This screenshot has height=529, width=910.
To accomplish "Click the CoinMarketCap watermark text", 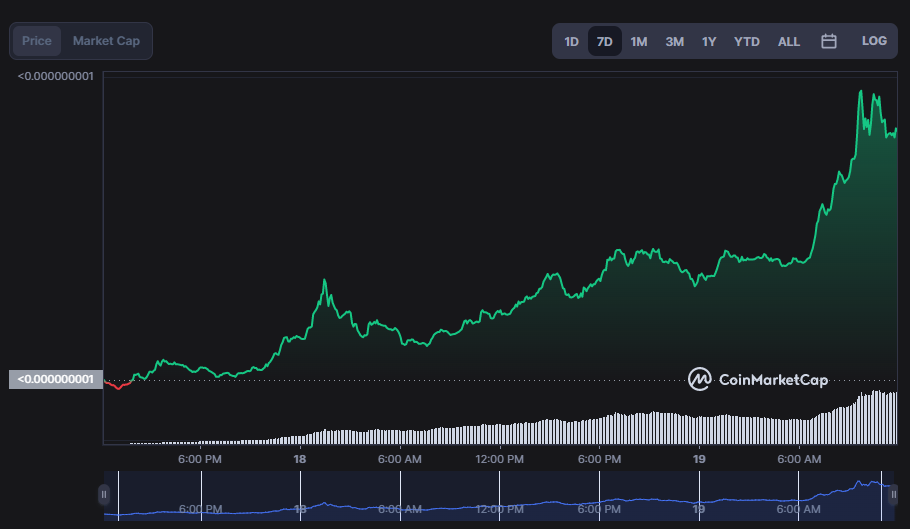I will pyautogui.click(x=772, y=380).
